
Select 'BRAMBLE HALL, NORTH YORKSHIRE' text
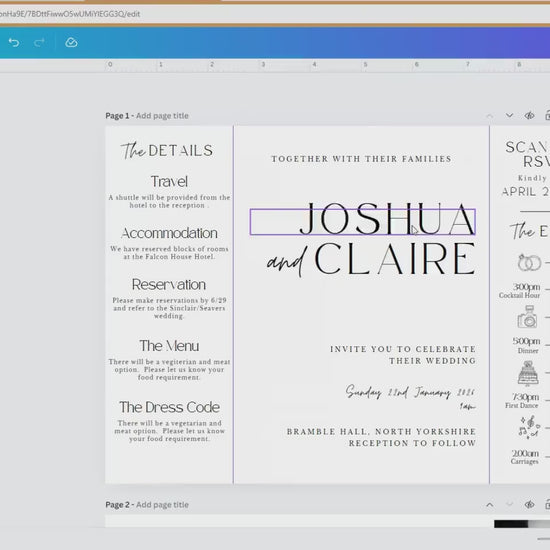click(381, 431)
